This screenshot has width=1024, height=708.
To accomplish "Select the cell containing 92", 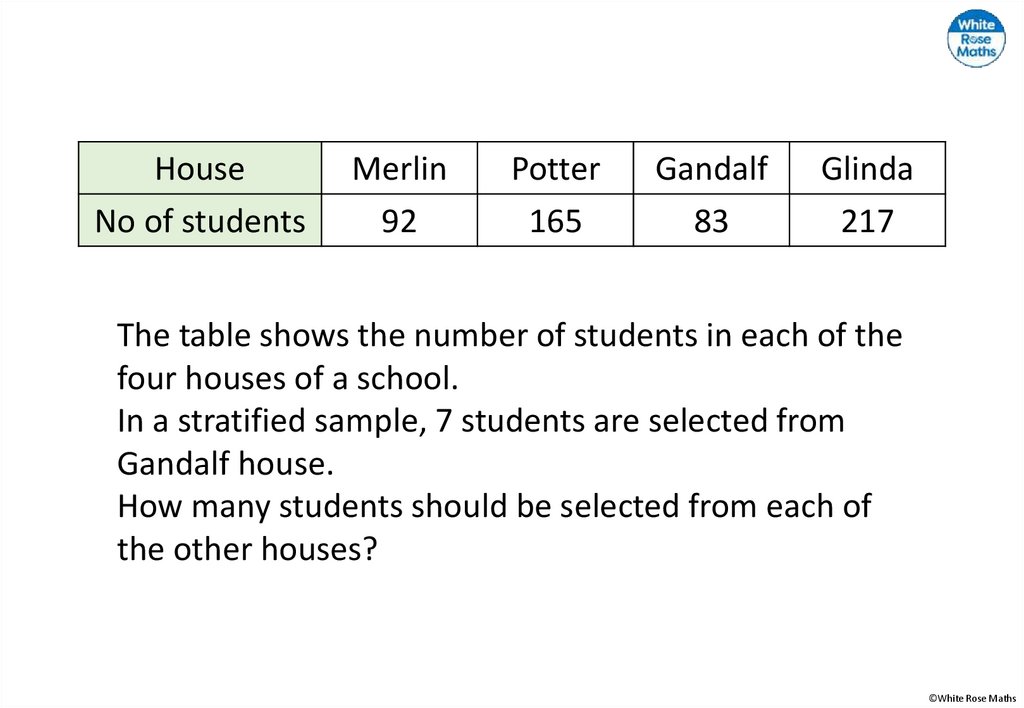I will pos(399,220).
